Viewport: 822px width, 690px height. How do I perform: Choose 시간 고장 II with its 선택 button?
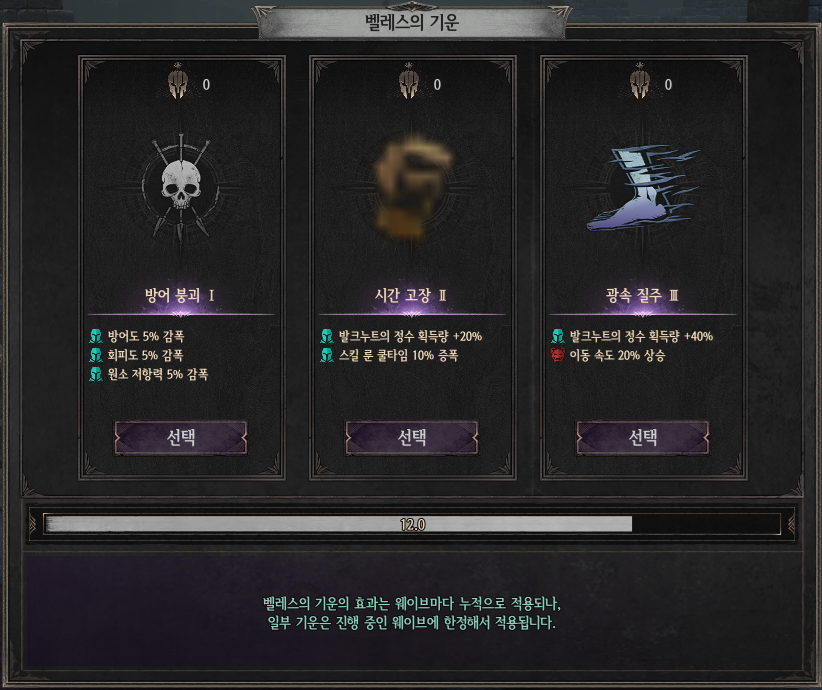click(x=412, y=437)
